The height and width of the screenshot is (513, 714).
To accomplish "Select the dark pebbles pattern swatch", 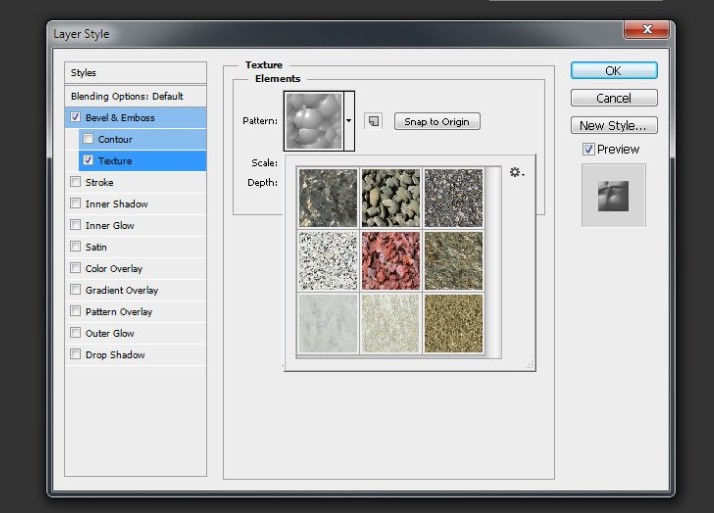I will tap(391, 197).
